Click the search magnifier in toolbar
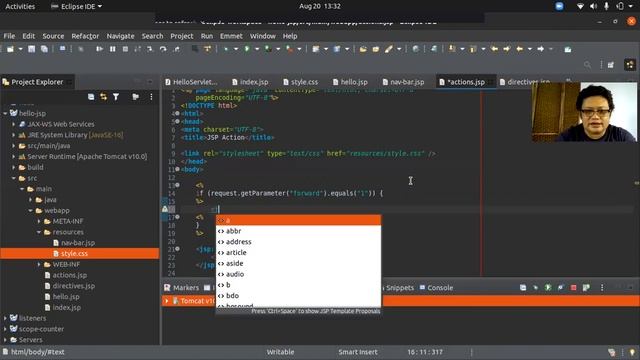 tap(587, 65)
